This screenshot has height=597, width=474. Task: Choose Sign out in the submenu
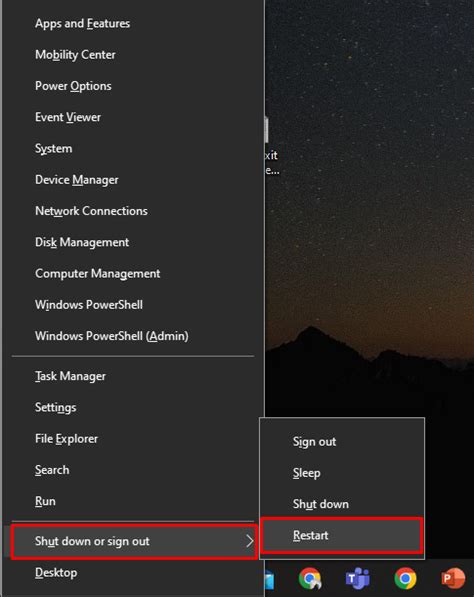(x=342, y=441)
